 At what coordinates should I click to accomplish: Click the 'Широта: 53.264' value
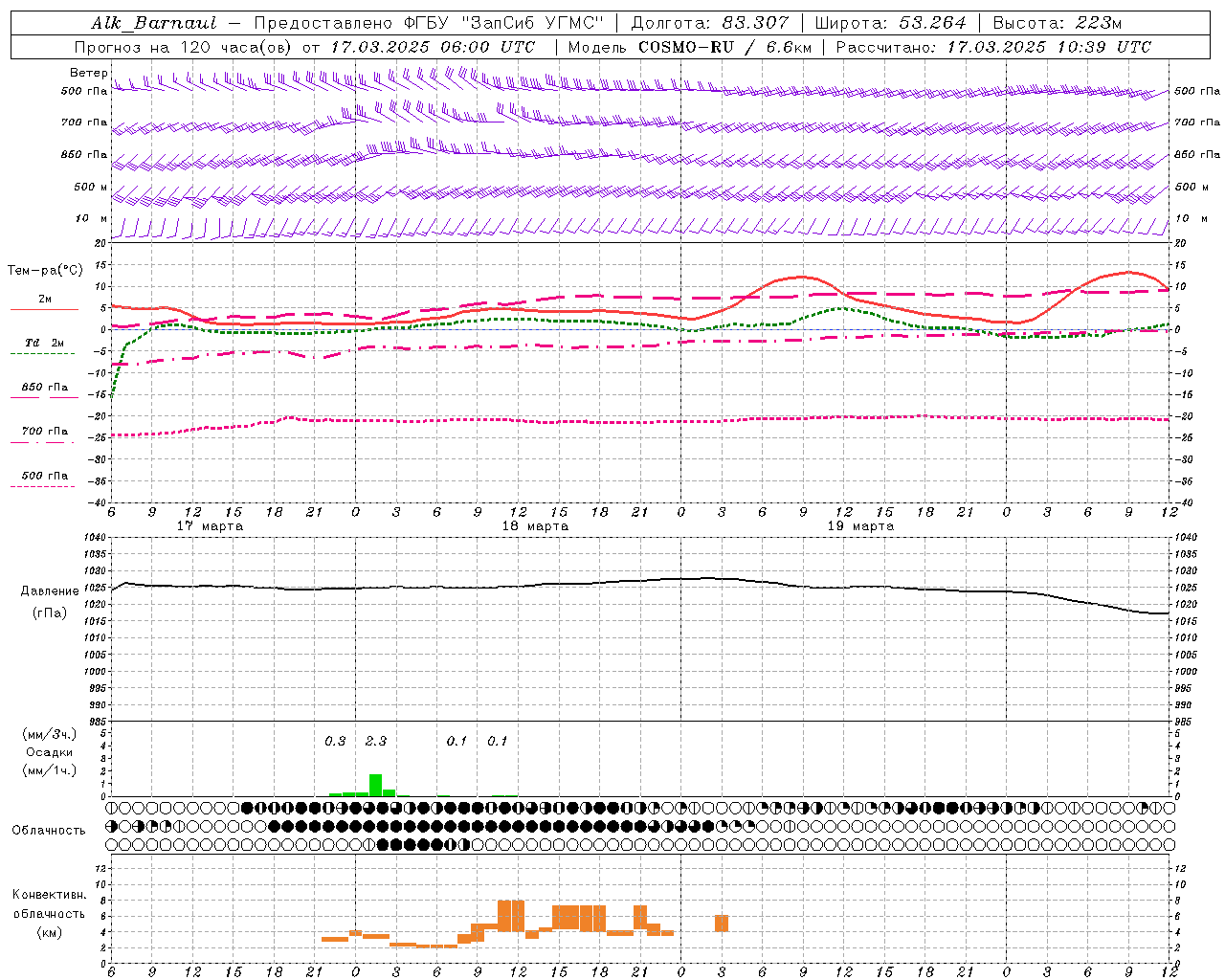coord(890,23)
